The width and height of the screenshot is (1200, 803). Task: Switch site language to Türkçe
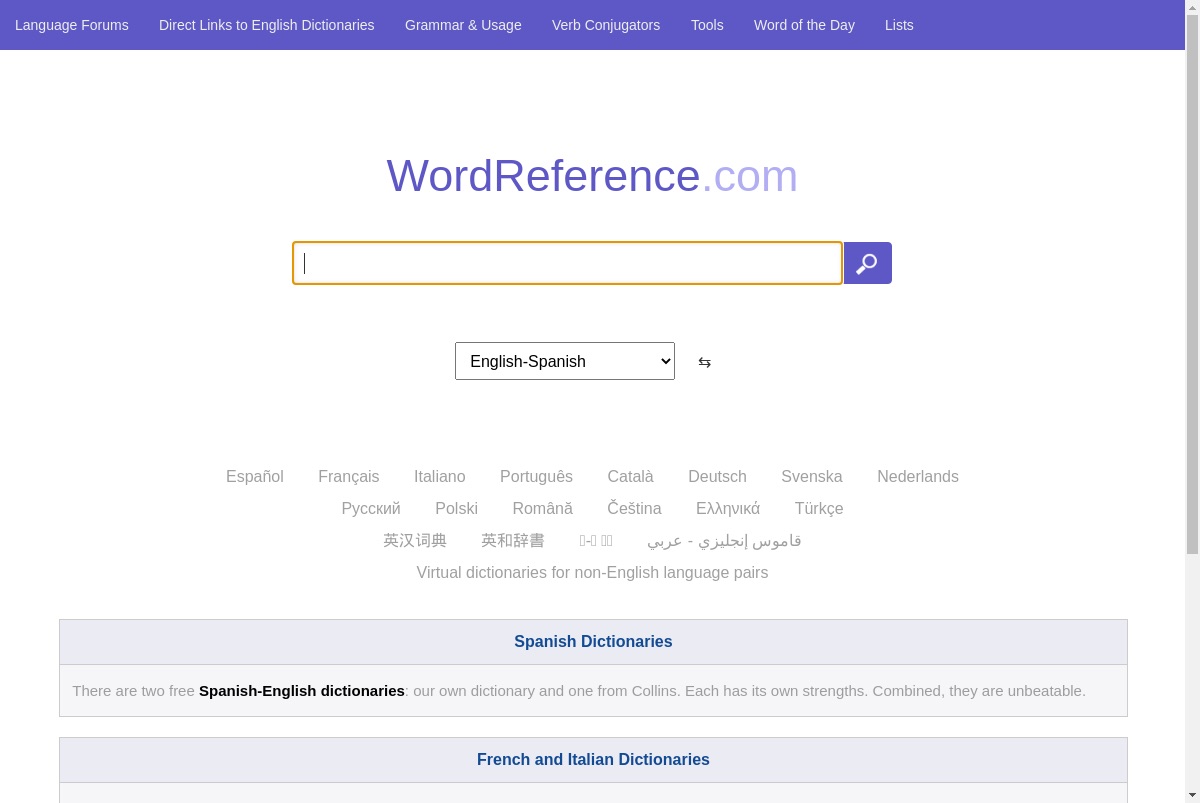tap(819, 509)
